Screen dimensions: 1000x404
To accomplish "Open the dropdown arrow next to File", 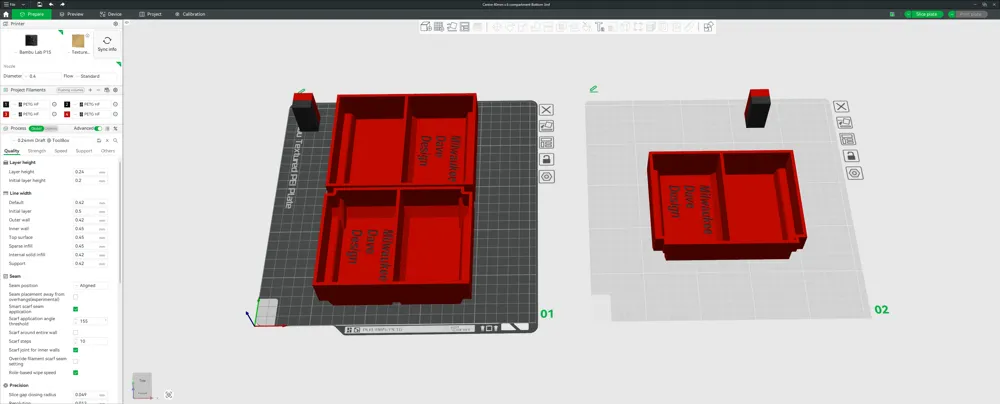I will tap(24, 4).
